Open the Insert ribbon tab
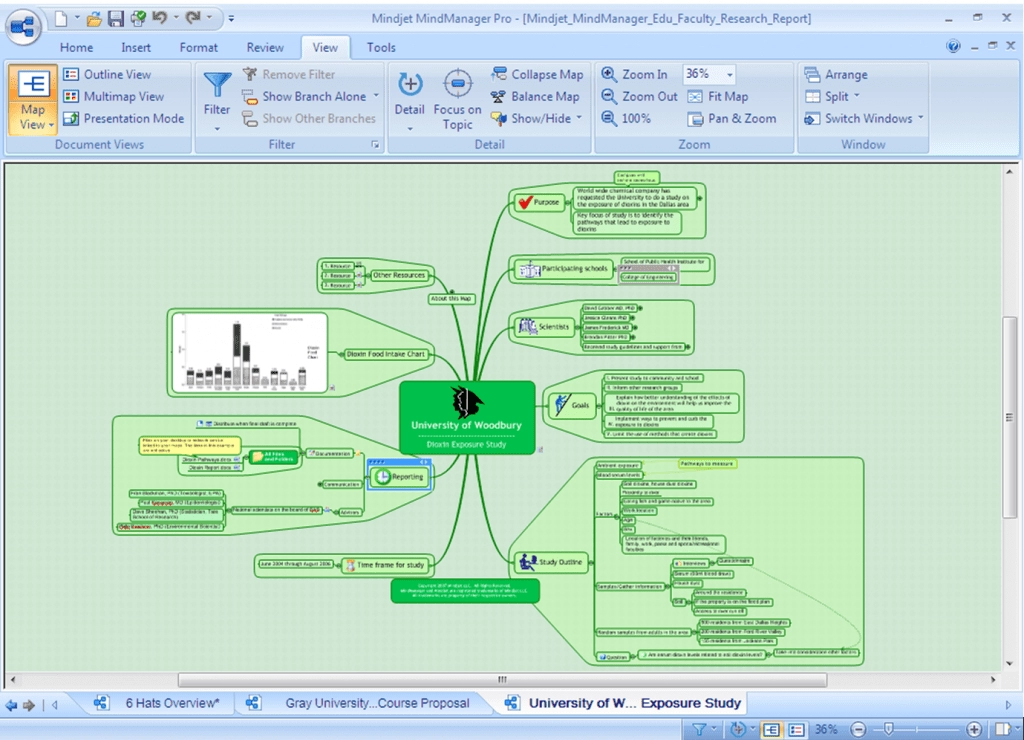 136,48
